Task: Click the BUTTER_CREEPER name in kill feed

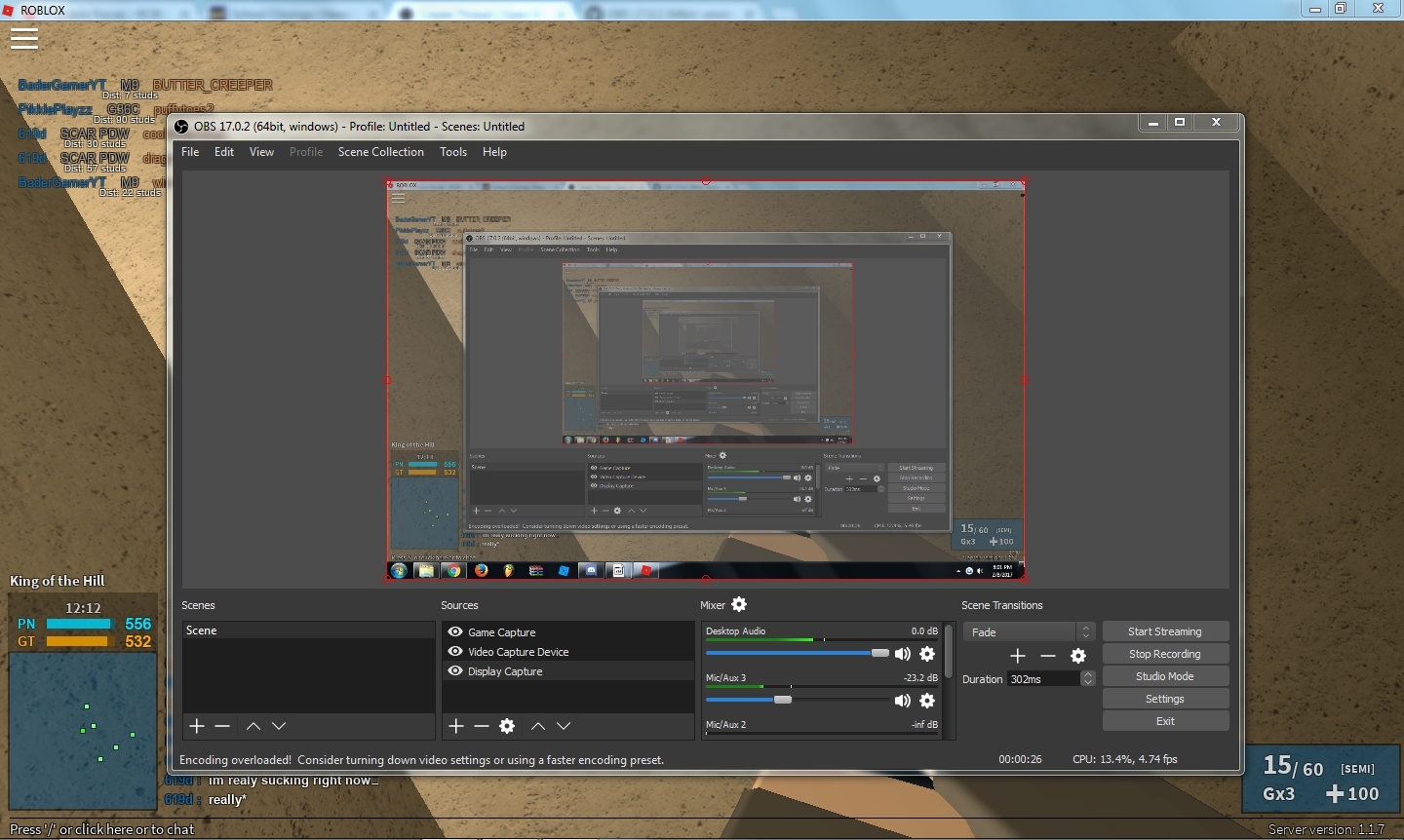Action: 213,85
